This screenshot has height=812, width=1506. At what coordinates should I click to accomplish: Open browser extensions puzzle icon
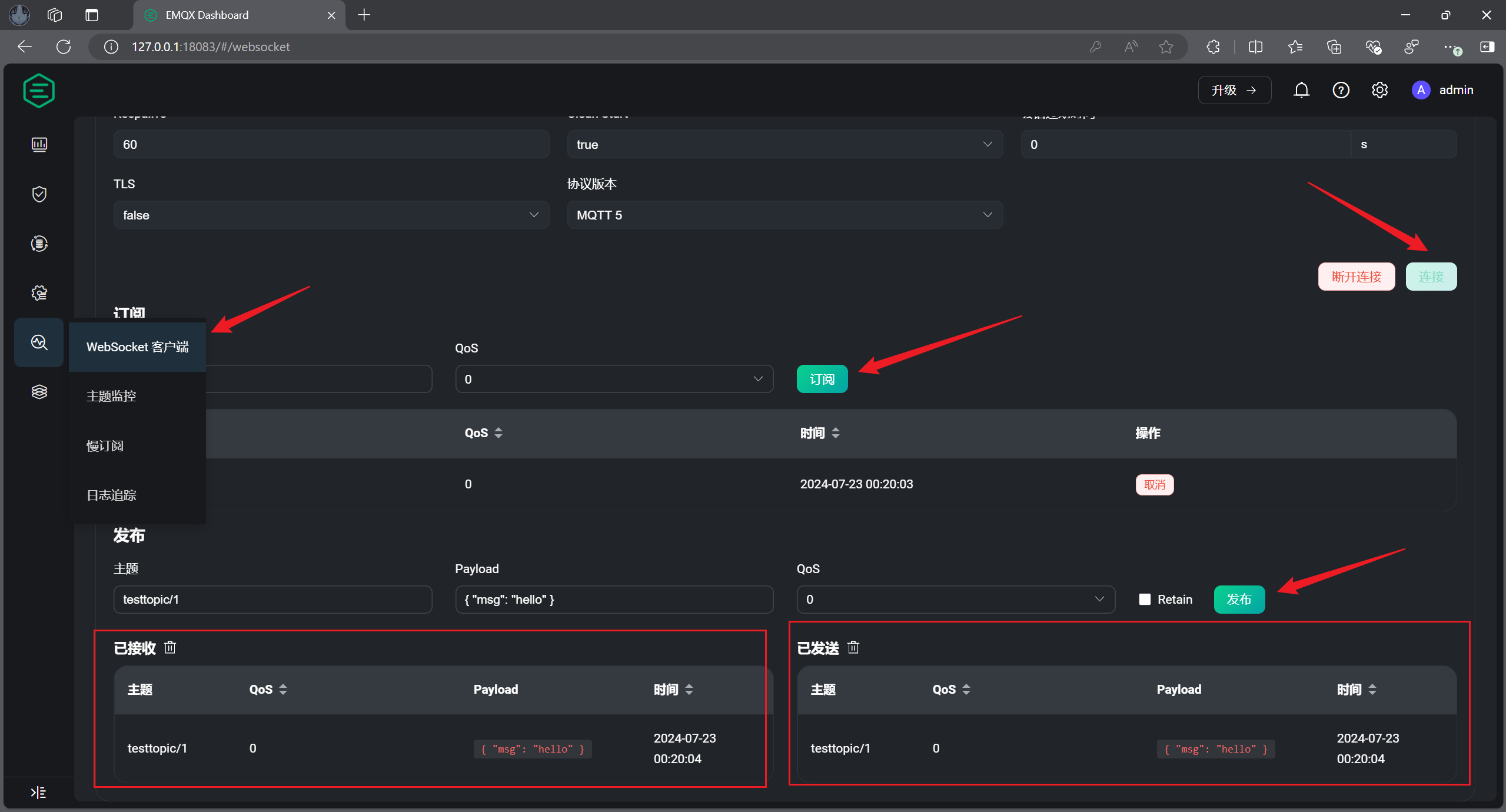coord(1213,46)
